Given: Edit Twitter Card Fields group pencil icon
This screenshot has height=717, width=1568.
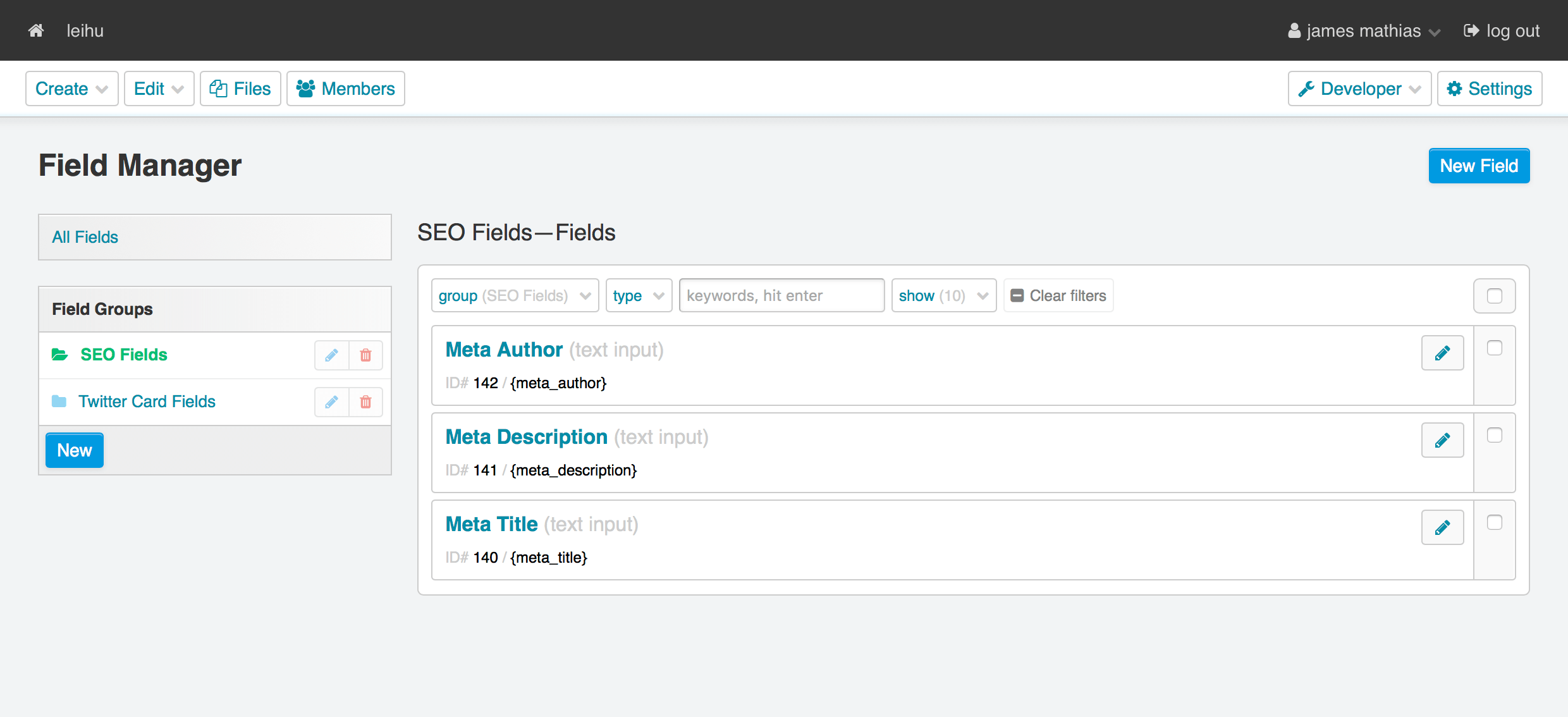Looking at the screenshot, I should tap(331, 402).
